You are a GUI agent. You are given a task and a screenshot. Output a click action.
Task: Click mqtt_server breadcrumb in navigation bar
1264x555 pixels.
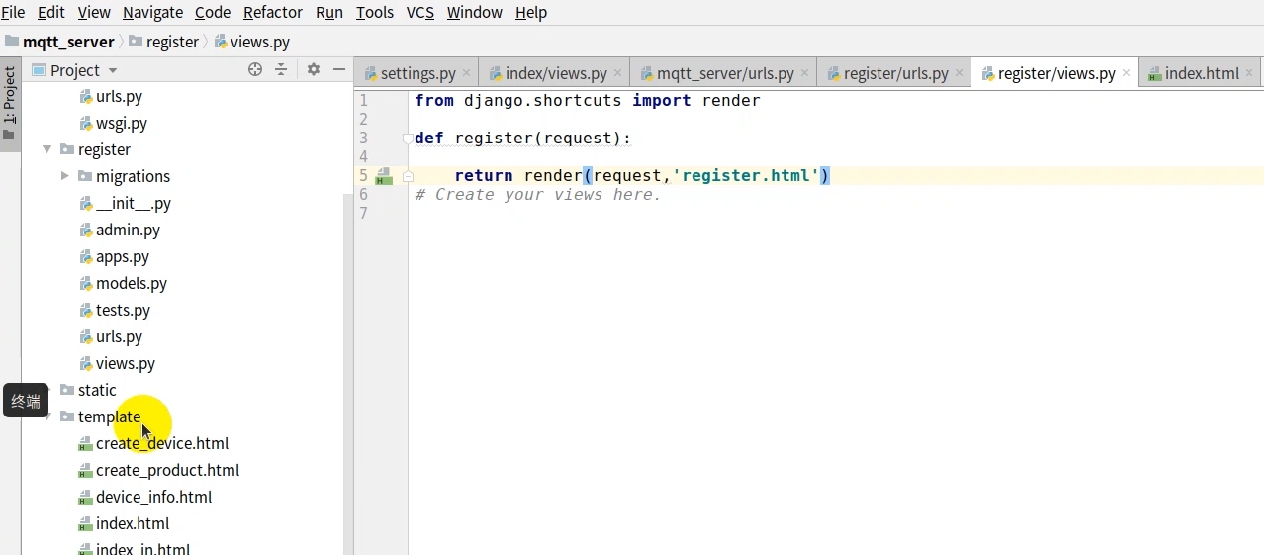[60, 42]
